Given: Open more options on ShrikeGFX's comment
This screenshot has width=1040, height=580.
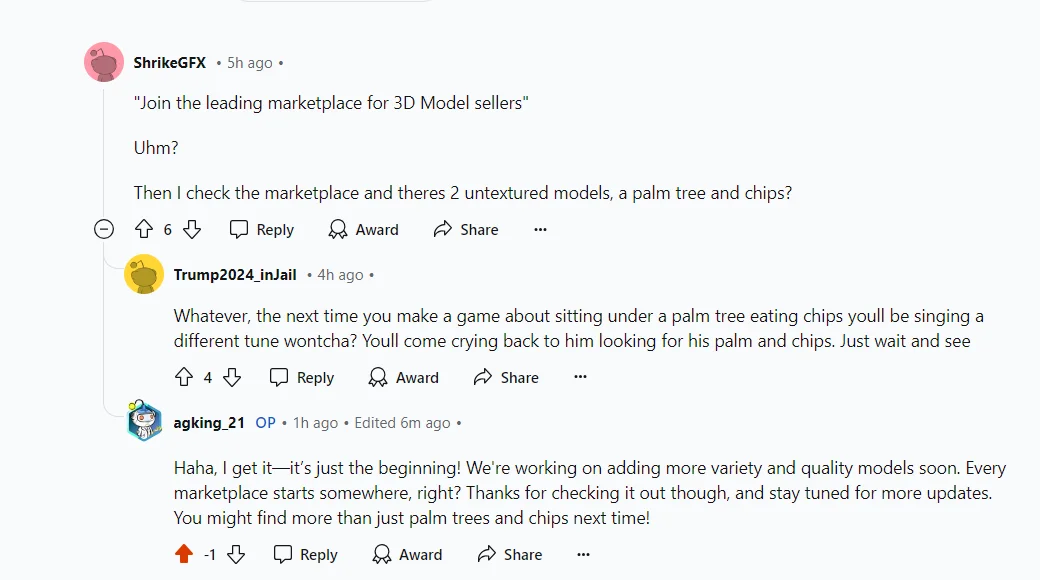Looking at the screenshot, I should coord(541,229).
